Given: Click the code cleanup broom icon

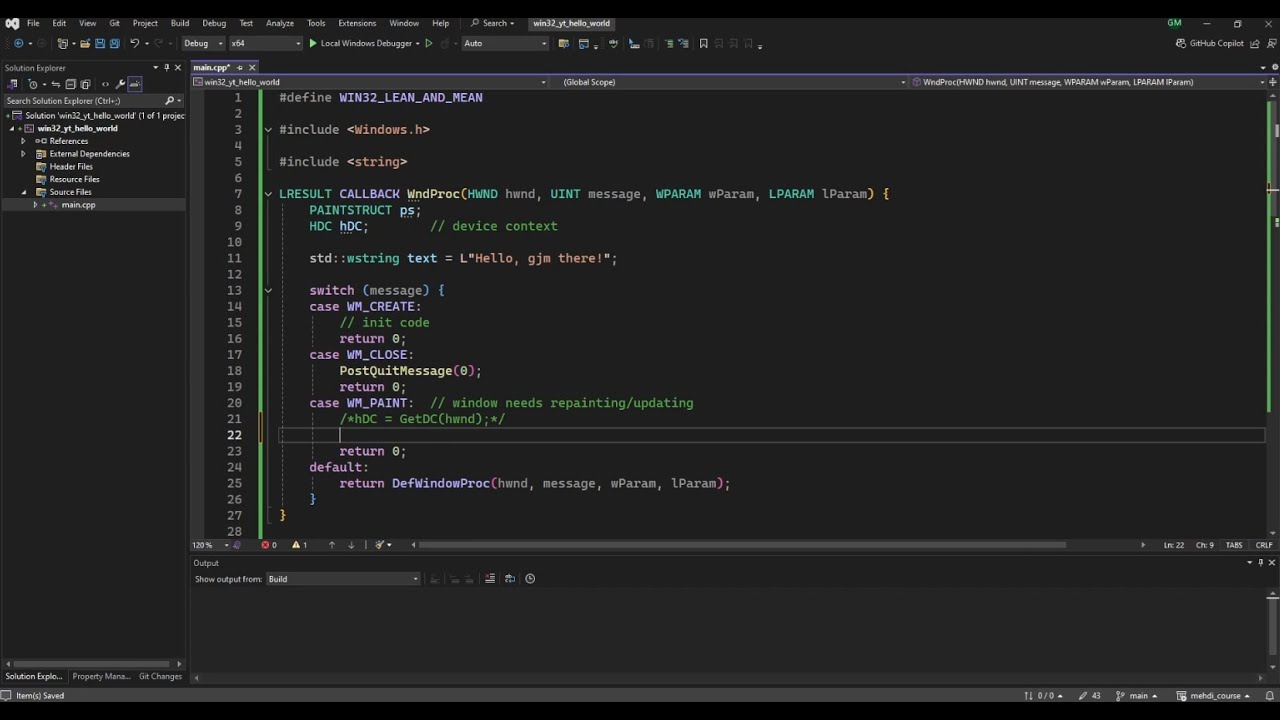Looking at the screenshot, I should pos(379,545).
